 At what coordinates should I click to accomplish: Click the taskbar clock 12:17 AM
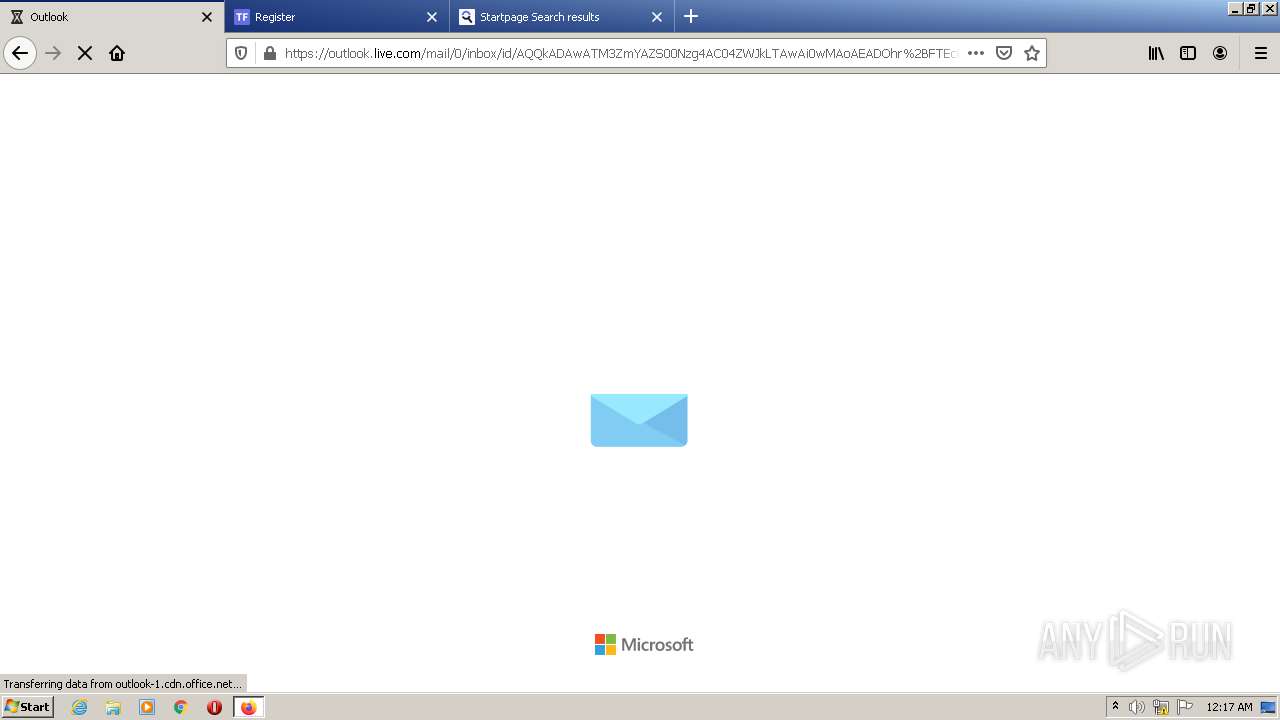click(1229, 707)
